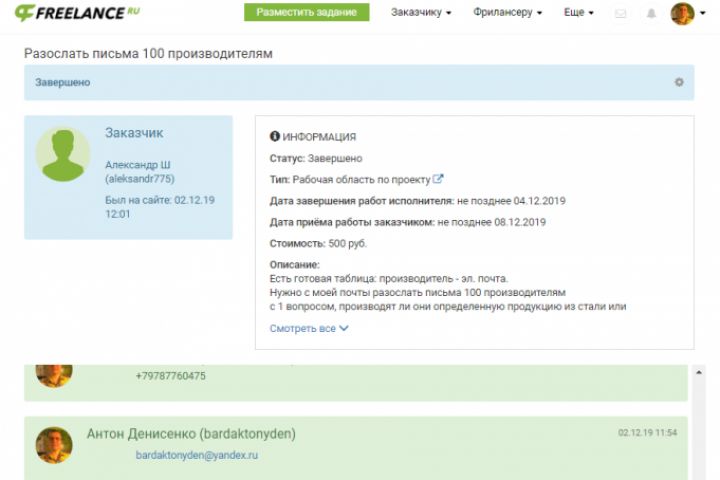Image resolution: width=720 pixels, height=480 pixels.
Task: Click the Статус: Завершено line
Action: (316, 158)
